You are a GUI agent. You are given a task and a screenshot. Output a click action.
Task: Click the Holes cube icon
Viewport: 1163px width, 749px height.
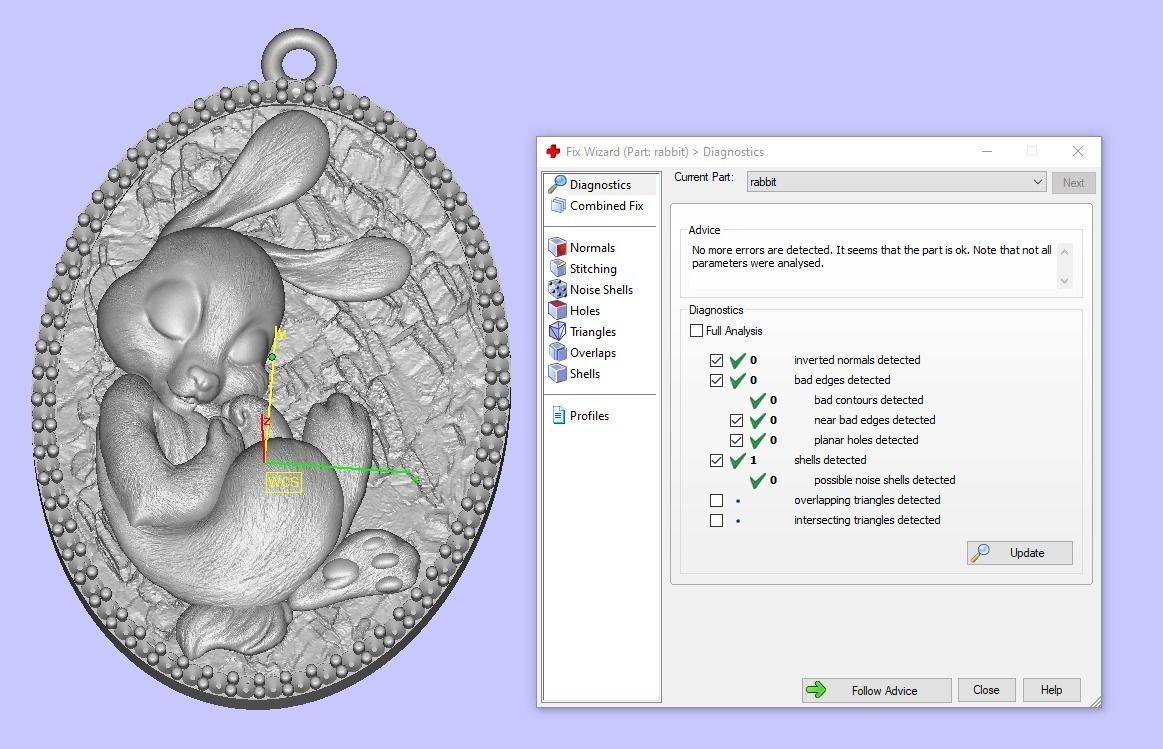(x=557, y=310)
